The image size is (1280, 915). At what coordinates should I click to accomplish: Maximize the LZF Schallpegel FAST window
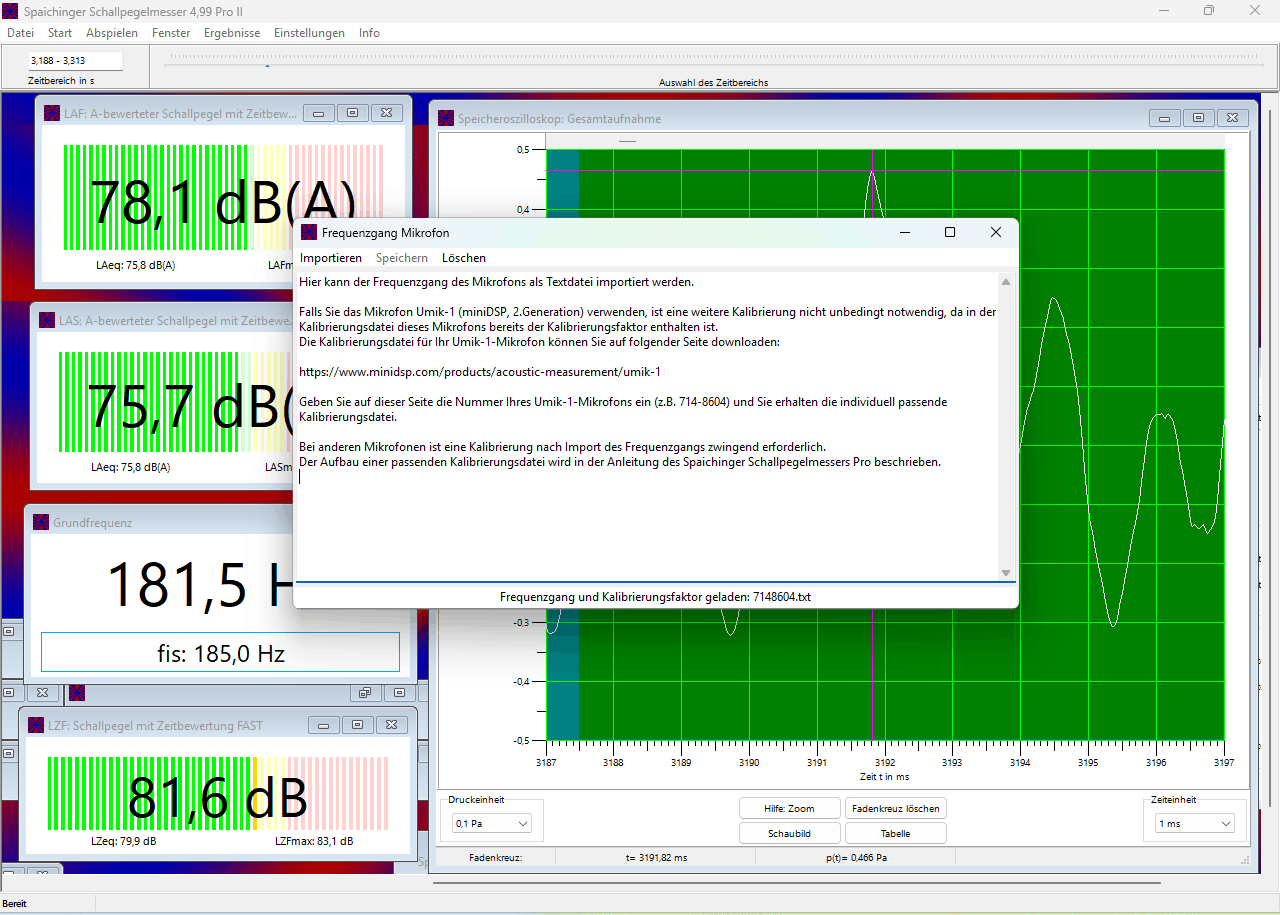coord(357,725)
